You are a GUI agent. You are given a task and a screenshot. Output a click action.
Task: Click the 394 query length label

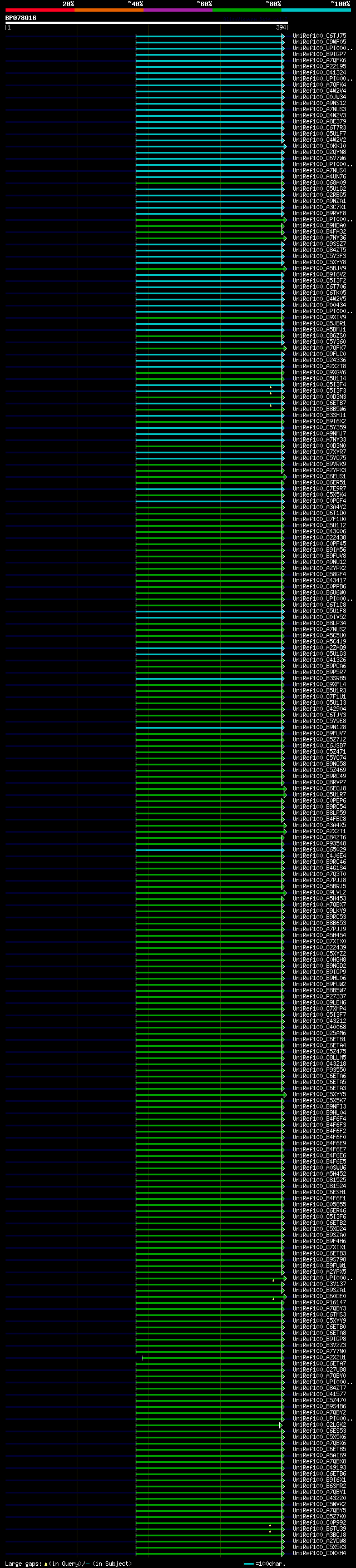pyautogui.click(x=280, y=27)
